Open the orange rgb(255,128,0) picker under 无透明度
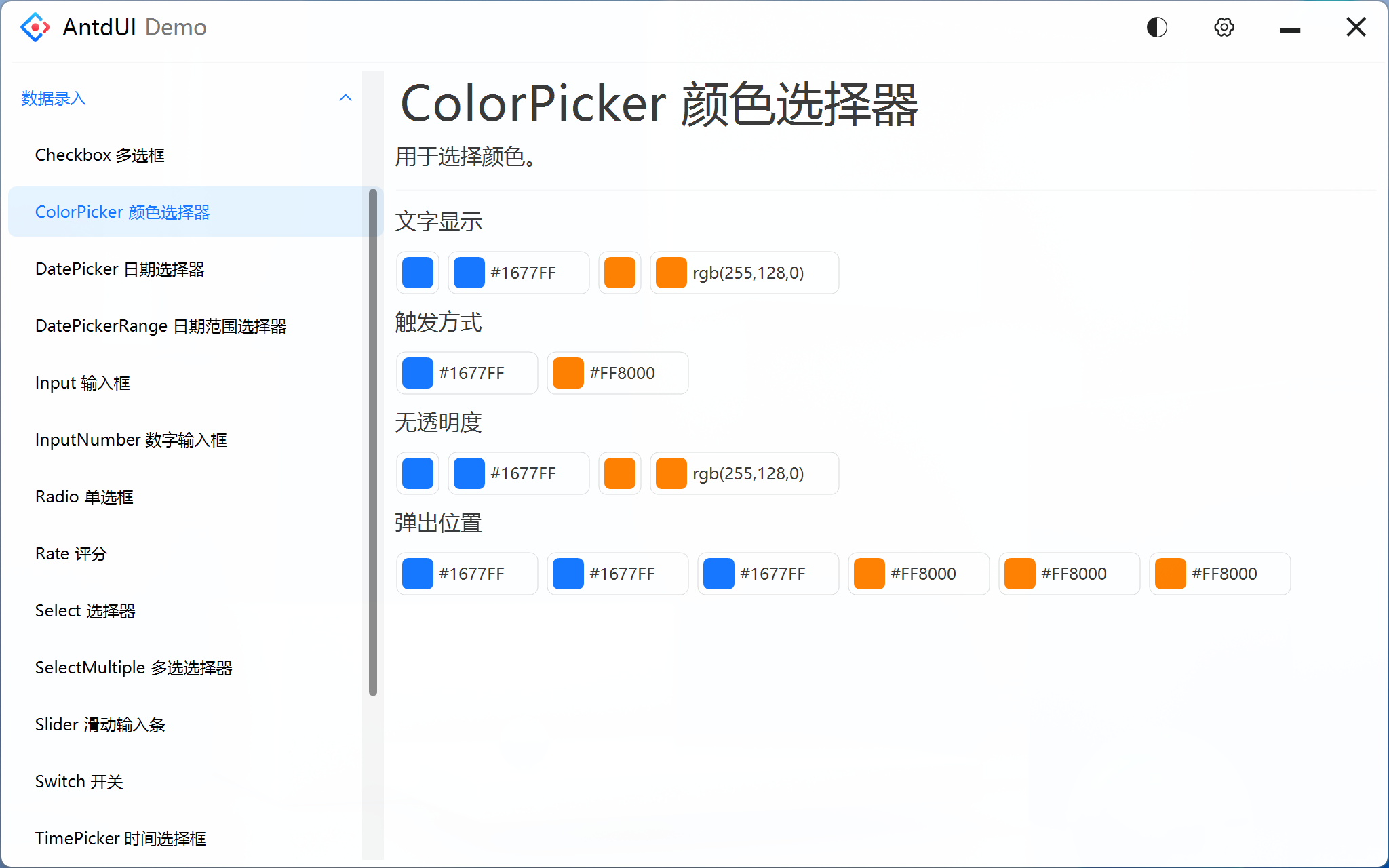This screenshot has width=1389, height=868. (744, 473)
